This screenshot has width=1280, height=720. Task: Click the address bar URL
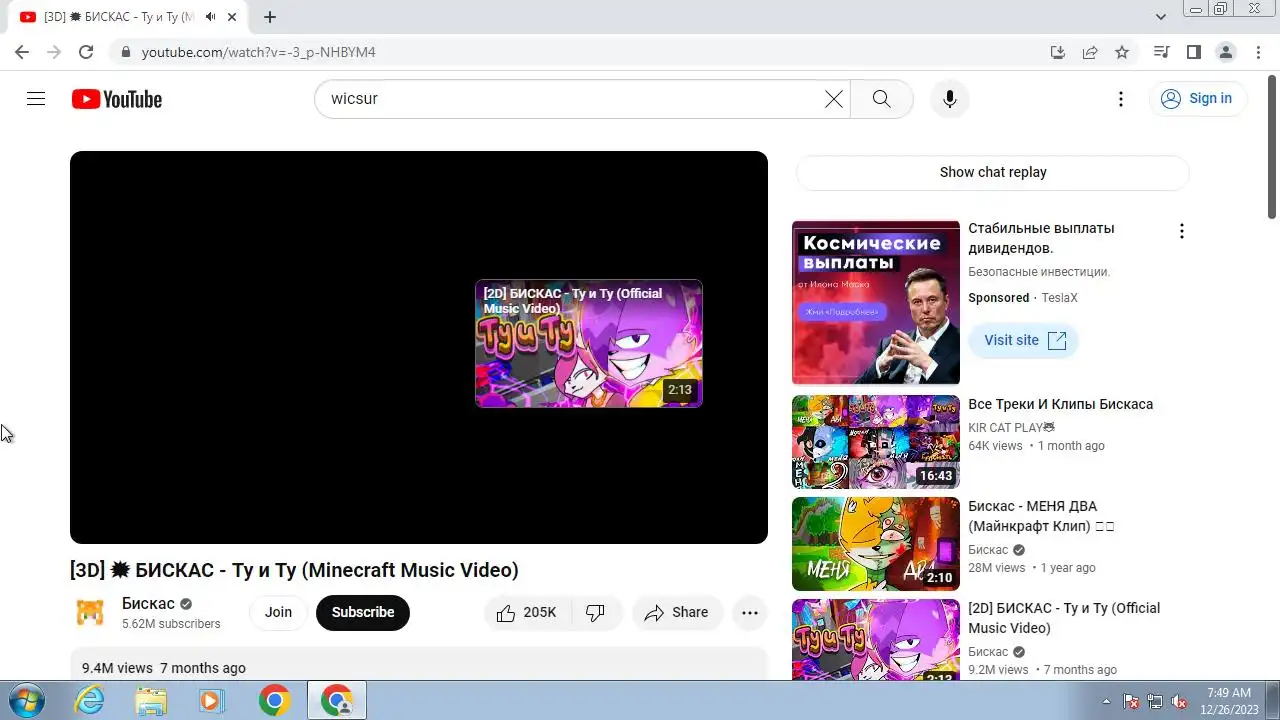[259, 52]
